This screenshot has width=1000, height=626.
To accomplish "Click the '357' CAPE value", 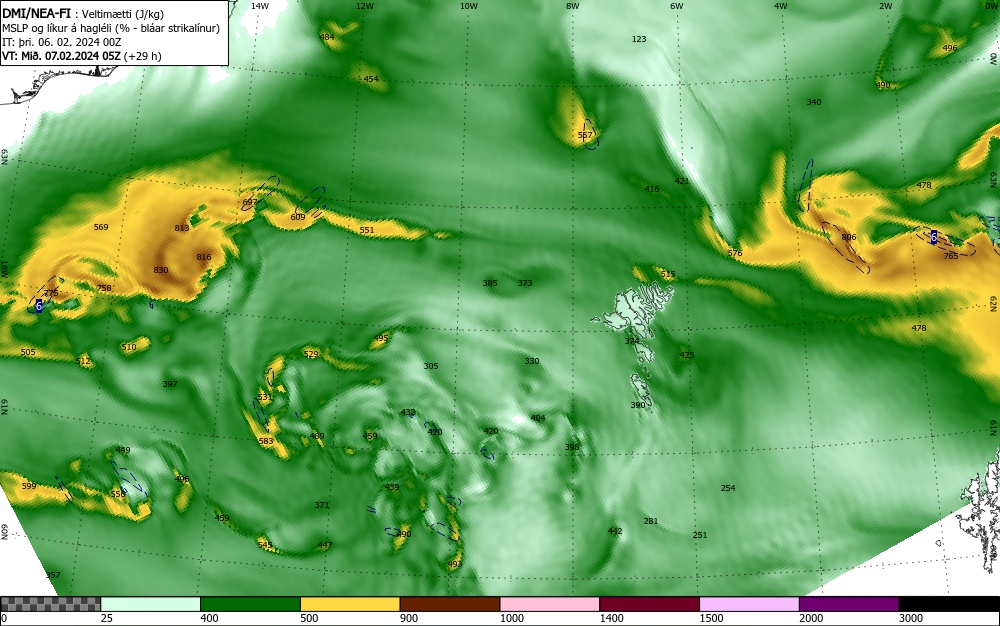I will point(53,576).
